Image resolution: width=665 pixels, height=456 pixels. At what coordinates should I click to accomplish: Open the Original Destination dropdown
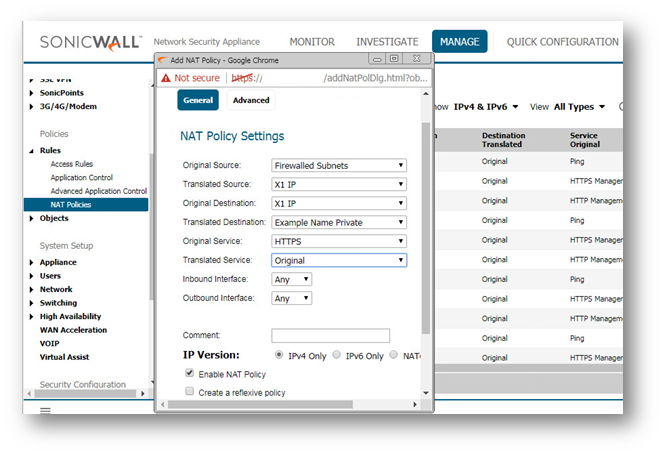coord(339,204)
